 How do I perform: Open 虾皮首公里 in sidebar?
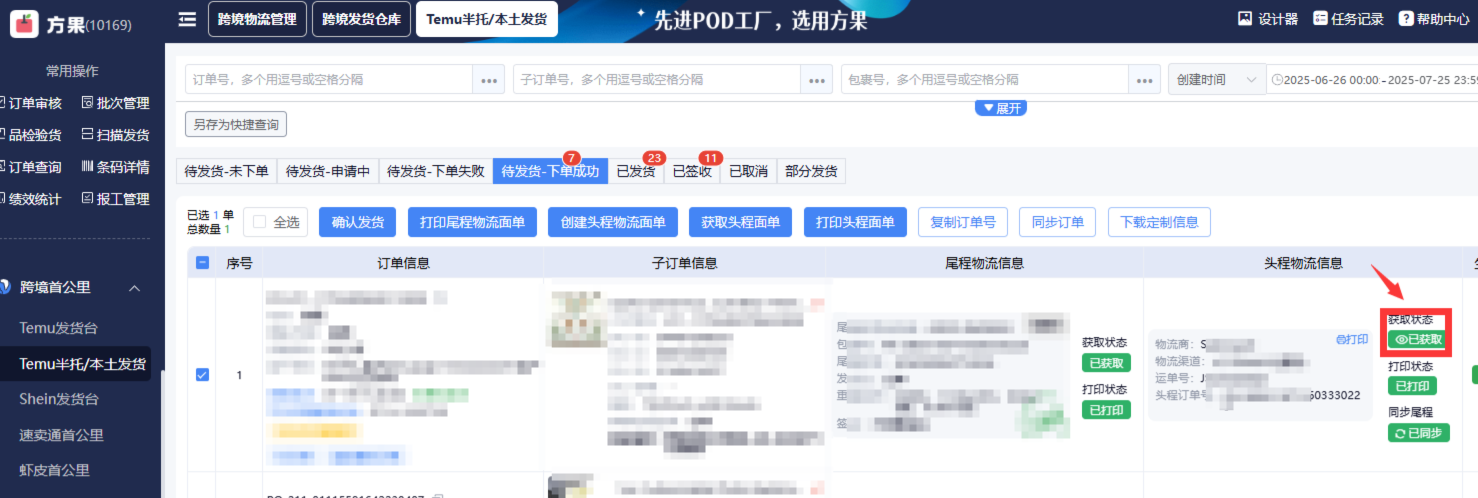pos(54,470)
